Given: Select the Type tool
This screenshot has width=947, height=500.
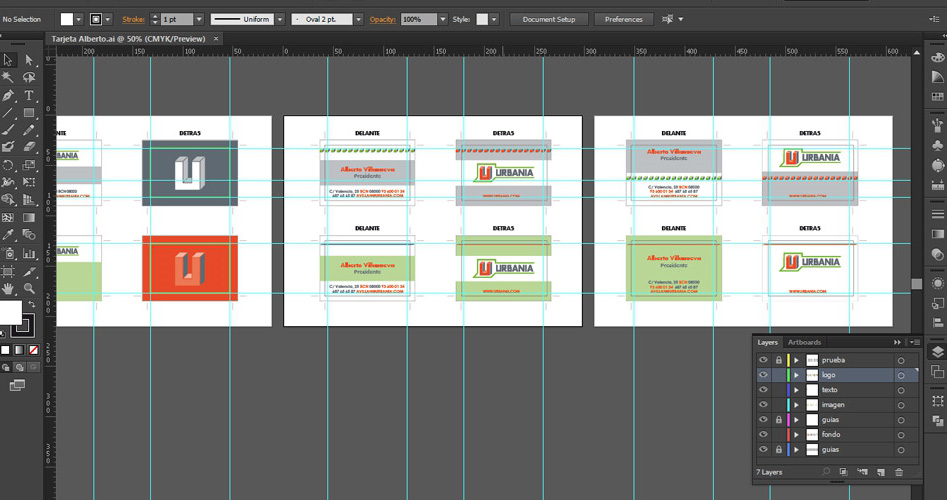Looking at the screenshot, I should coord(29,96).
